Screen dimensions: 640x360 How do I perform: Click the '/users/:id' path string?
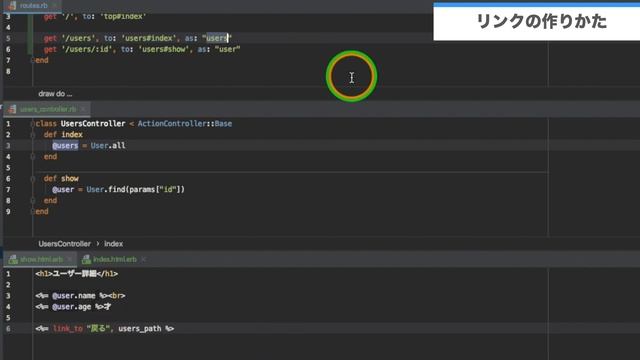click(87, 49)
